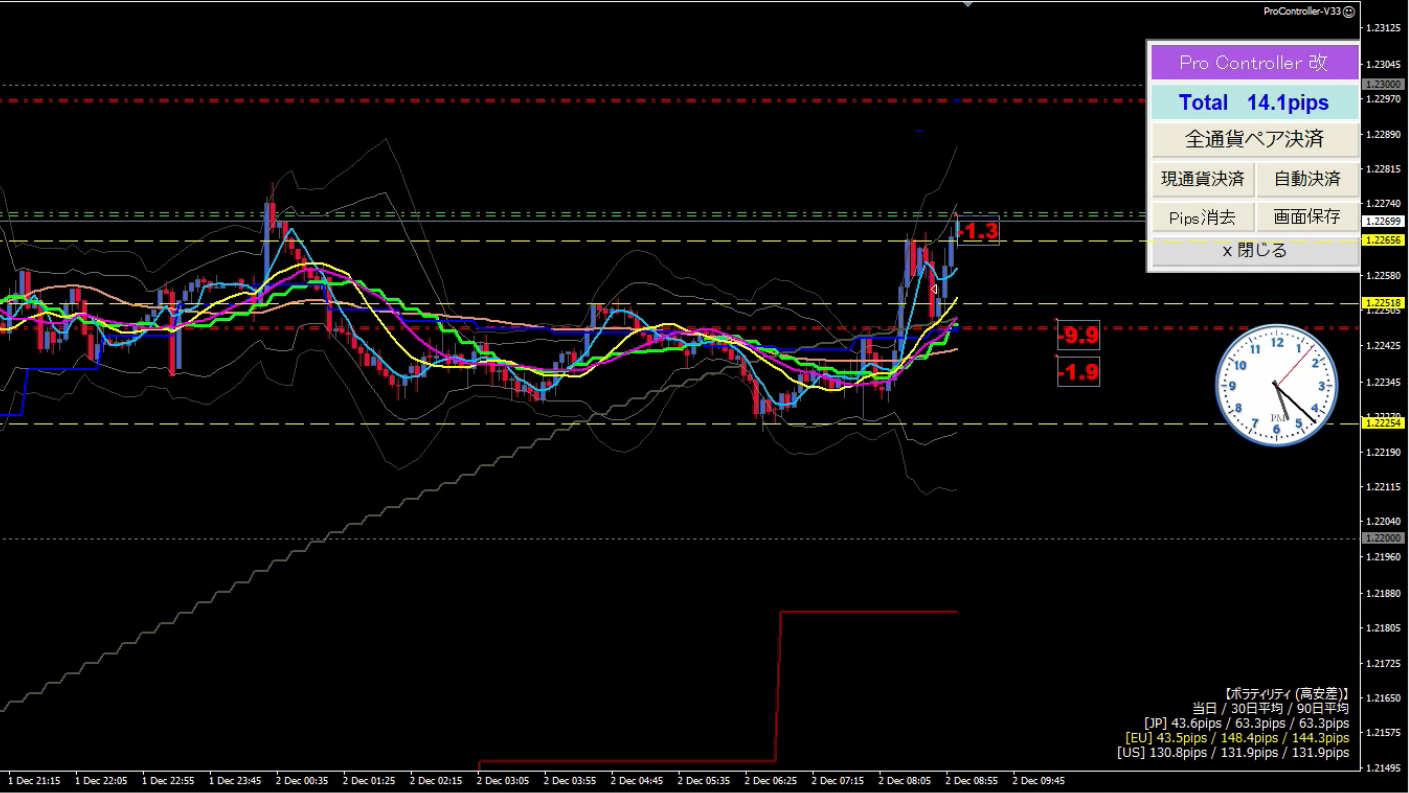Click the small white arrow marker on candles
The width and height of the screenshot is (1409, 793).
coord(934,290)
